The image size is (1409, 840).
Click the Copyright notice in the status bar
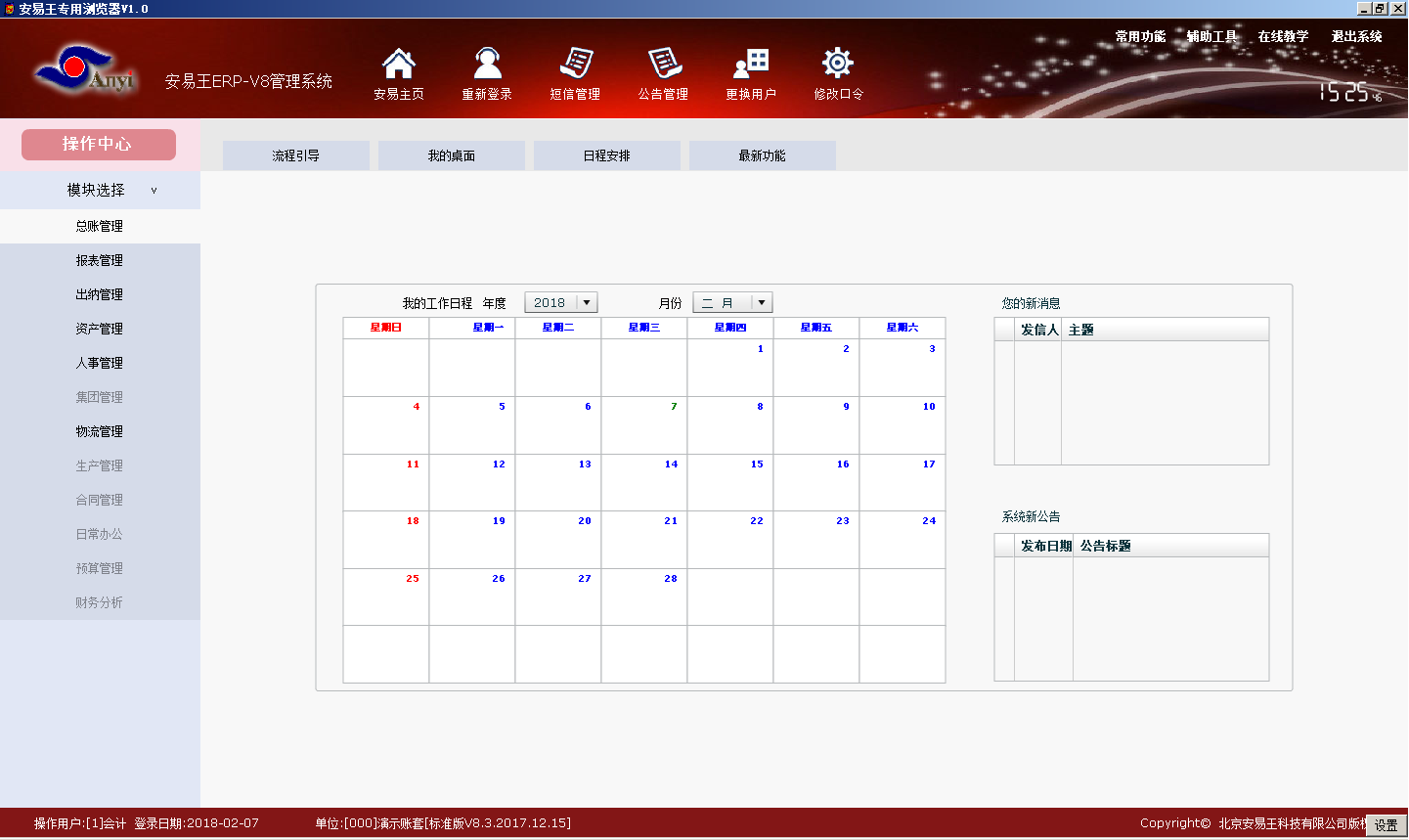[1253, 823]
